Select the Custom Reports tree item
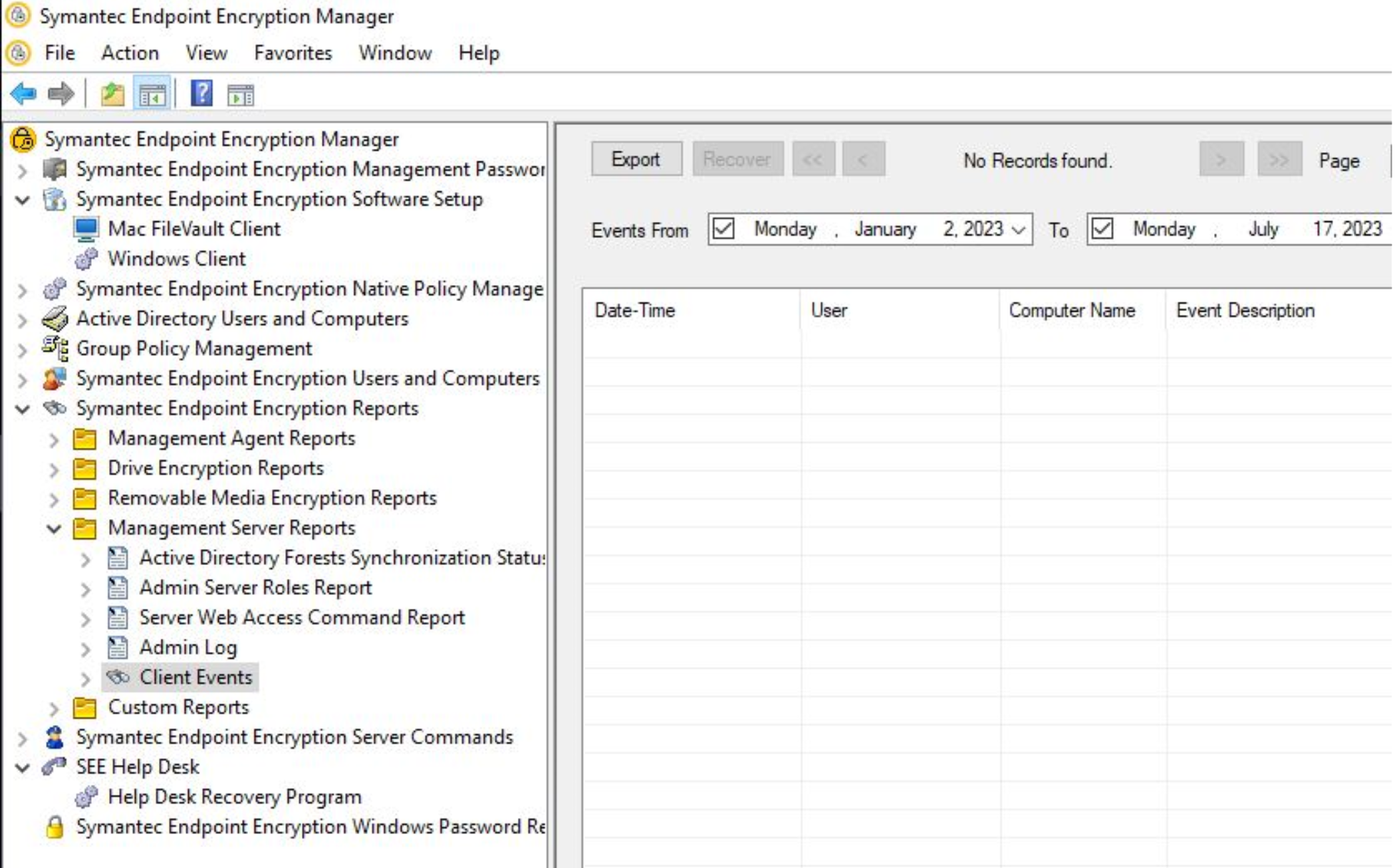 (178, 707)
